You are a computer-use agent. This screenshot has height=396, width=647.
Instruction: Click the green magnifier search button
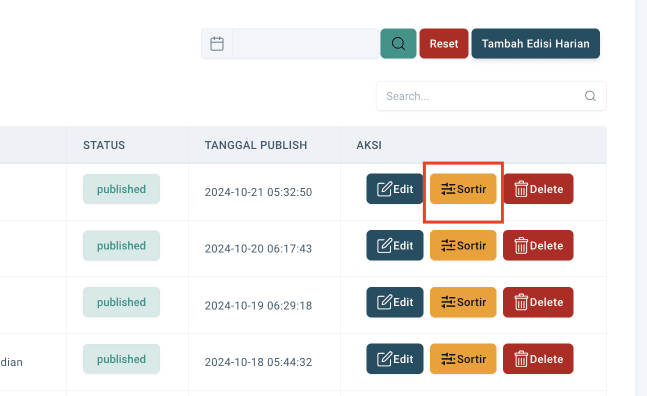coord(398,44)
